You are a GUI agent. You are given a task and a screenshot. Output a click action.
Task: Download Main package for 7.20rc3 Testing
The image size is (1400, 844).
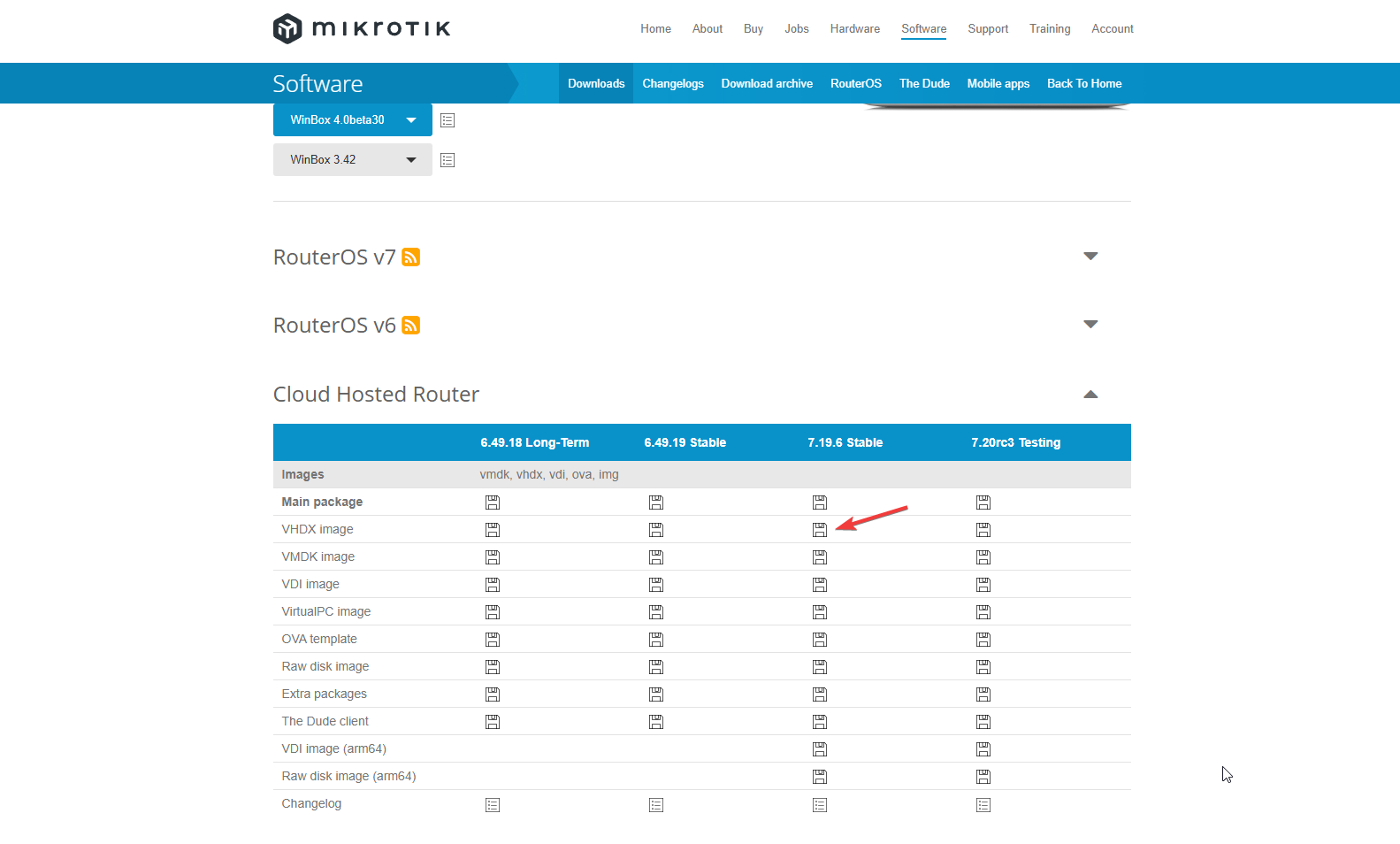click(x=983, y=503)
